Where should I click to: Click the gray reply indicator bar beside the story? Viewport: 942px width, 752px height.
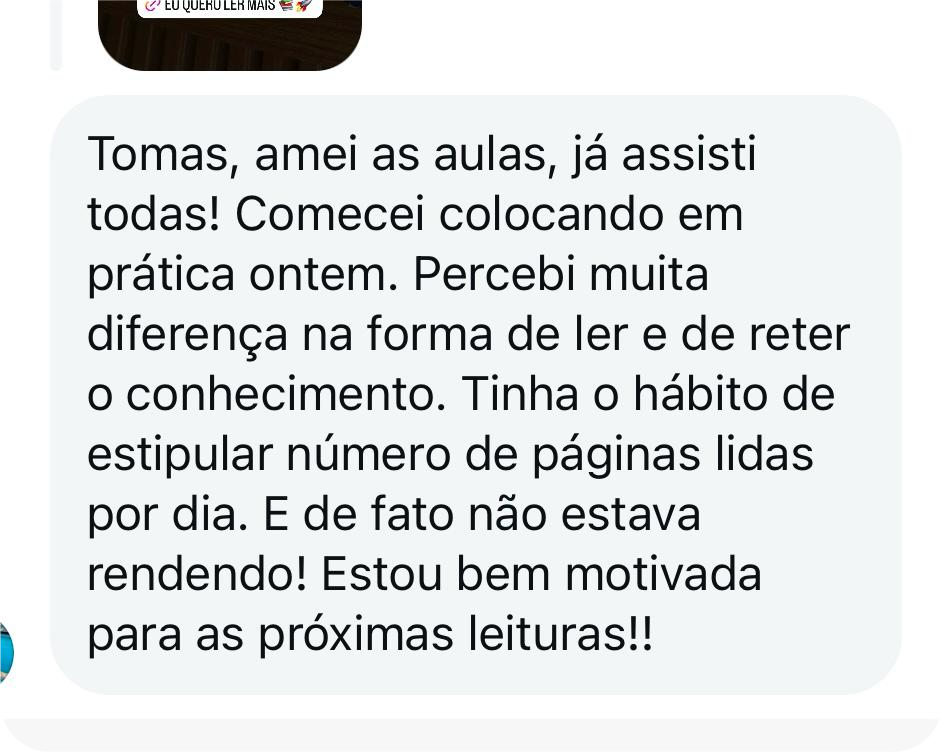click(x=56, y=35)
